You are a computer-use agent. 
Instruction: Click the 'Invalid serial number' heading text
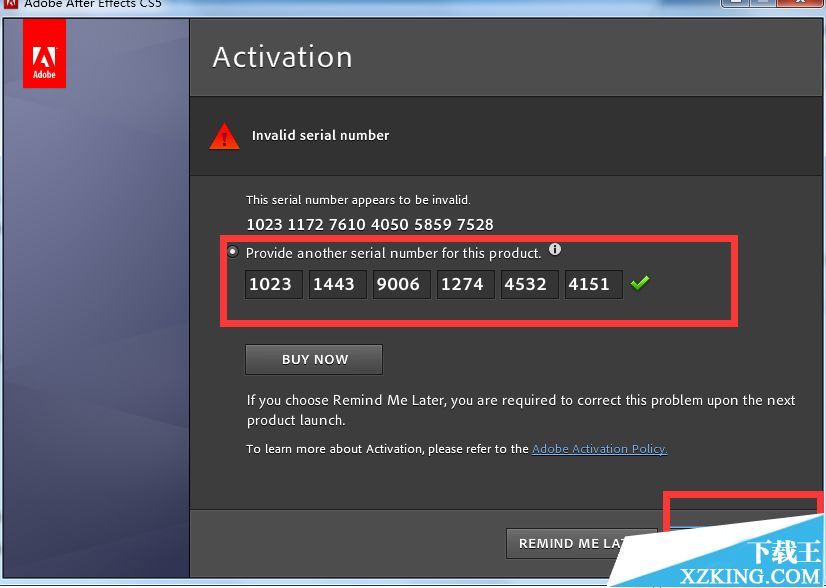click(x=320, y=135)
